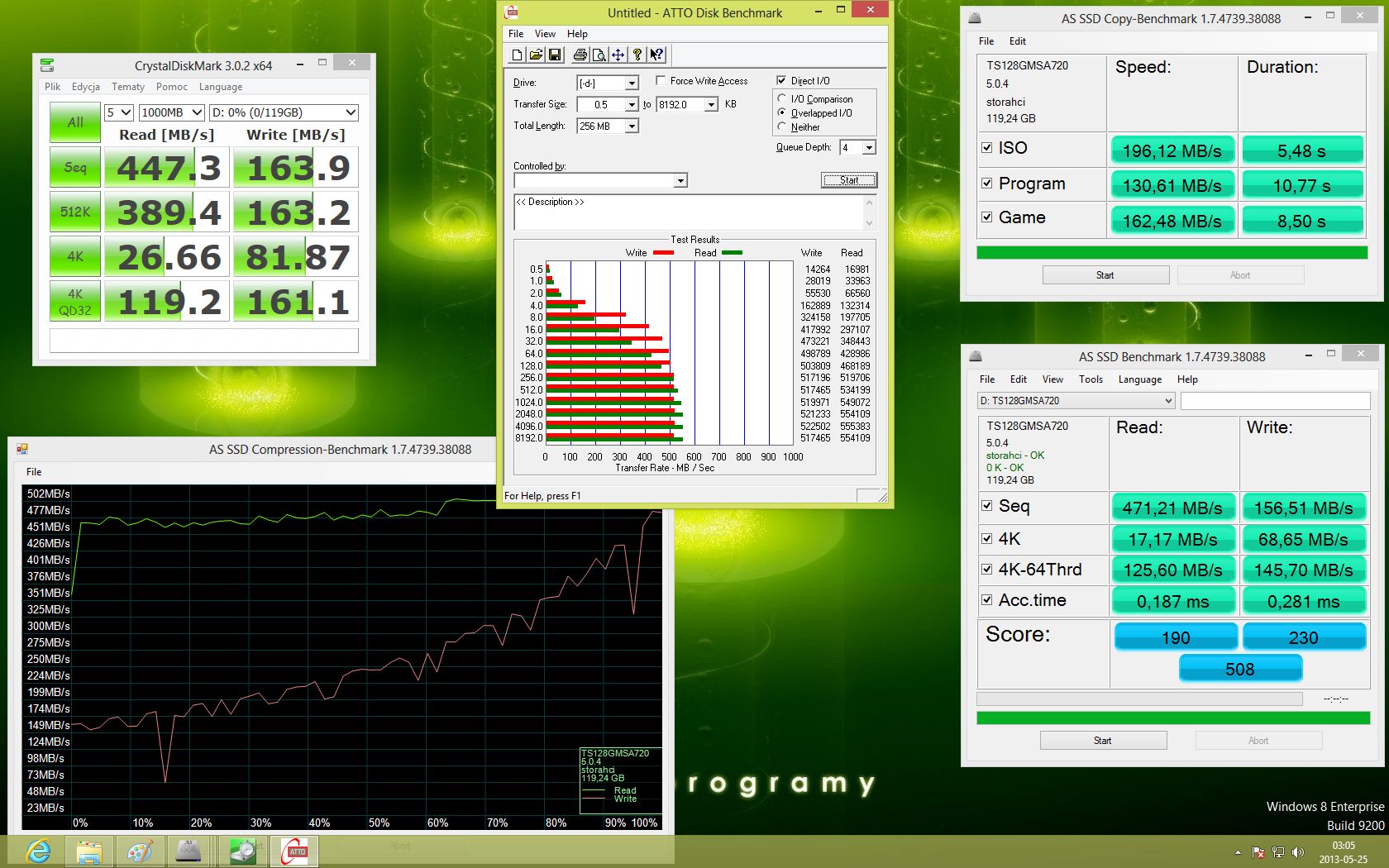Expand the Queue Depth dropdown

(868, 148)
